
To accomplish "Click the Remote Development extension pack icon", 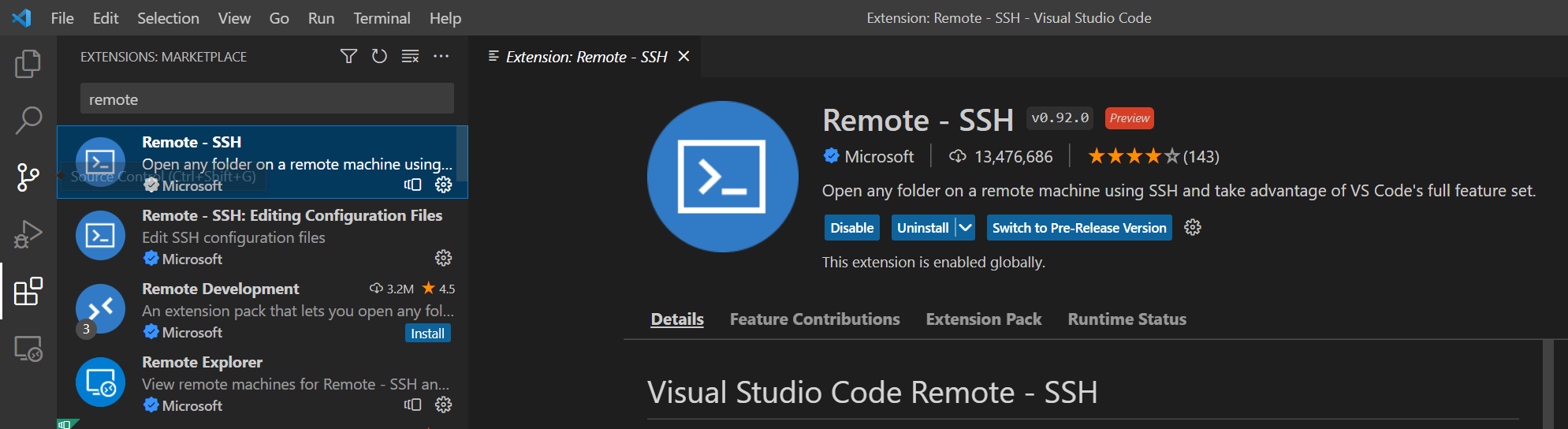I will 100,309.
